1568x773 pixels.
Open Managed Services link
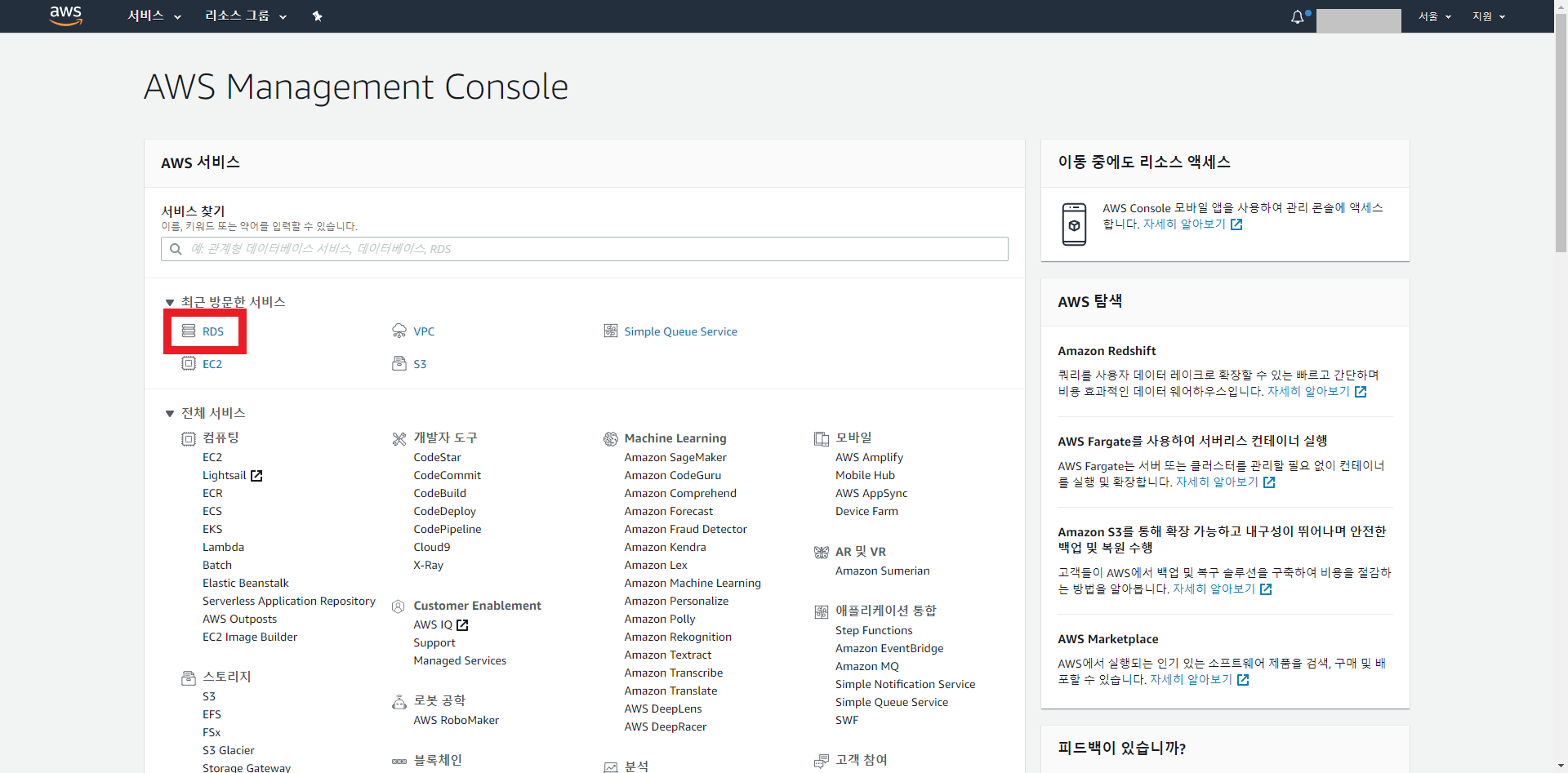tap(460, 661)
